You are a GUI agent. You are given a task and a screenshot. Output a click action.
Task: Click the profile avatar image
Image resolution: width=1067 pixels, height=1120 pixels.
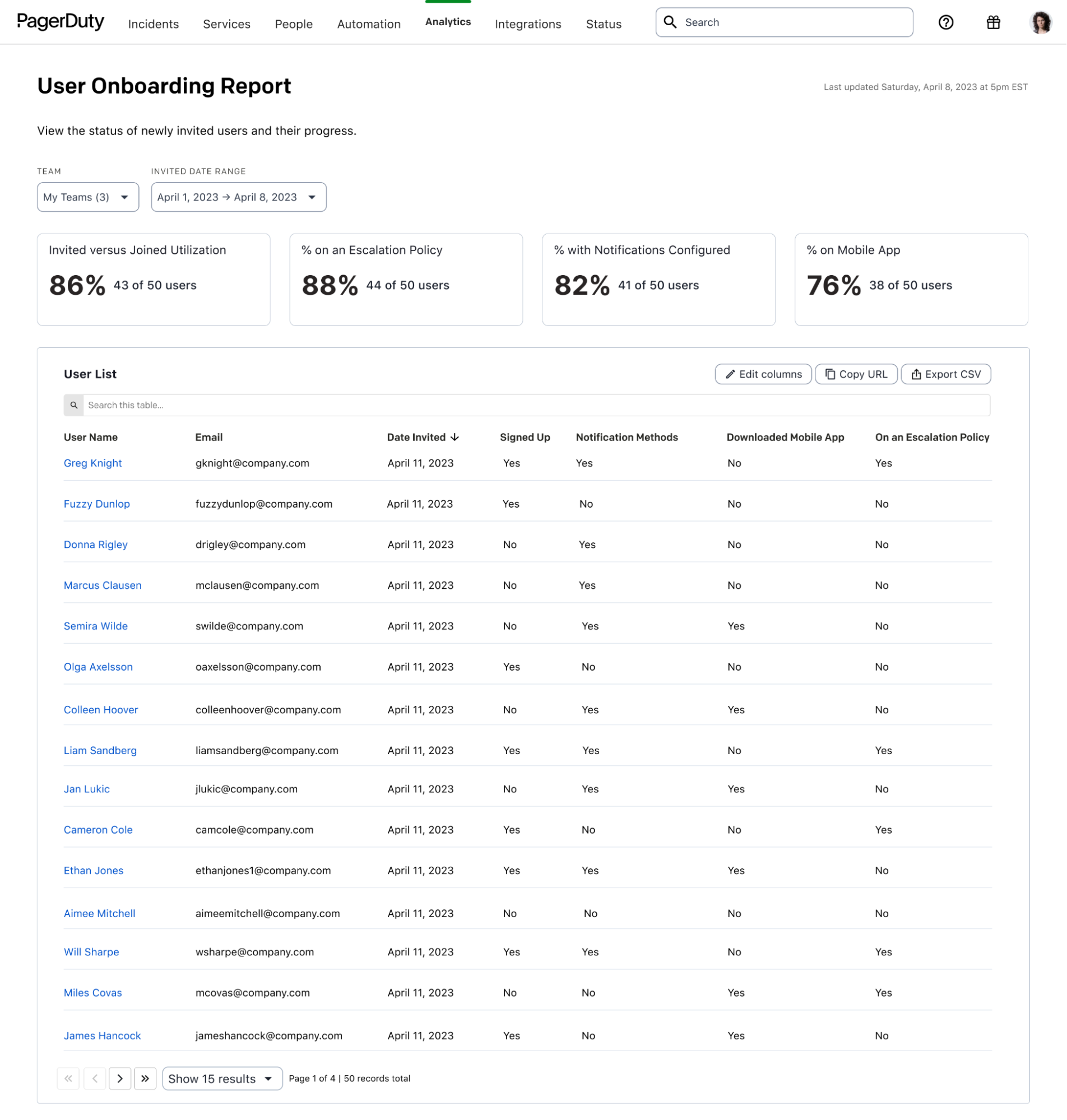1042,22
